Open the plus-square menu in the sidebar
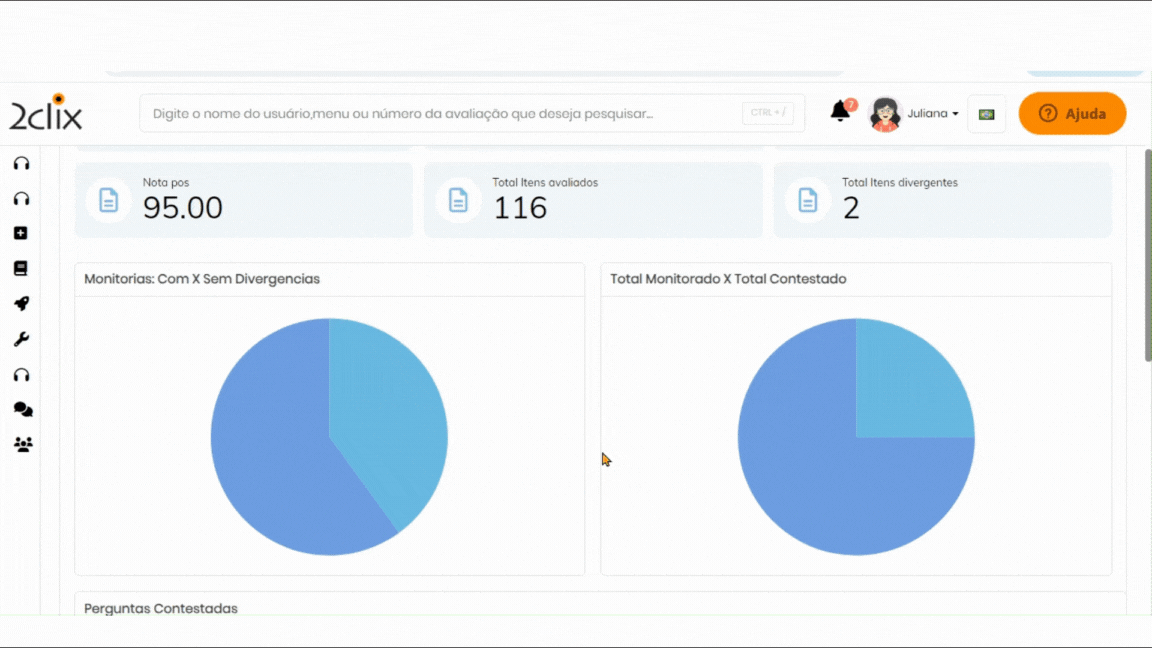This screenshot has width=1152, height=648. (x=20, y=233)
